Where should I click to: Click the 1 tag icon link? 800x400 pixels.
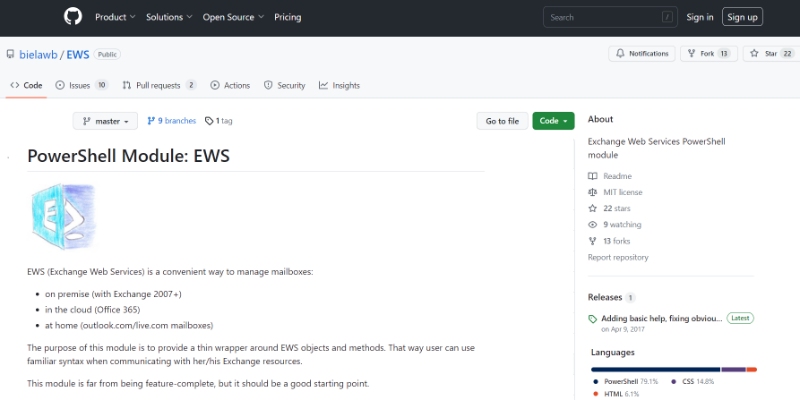(218, 121)
